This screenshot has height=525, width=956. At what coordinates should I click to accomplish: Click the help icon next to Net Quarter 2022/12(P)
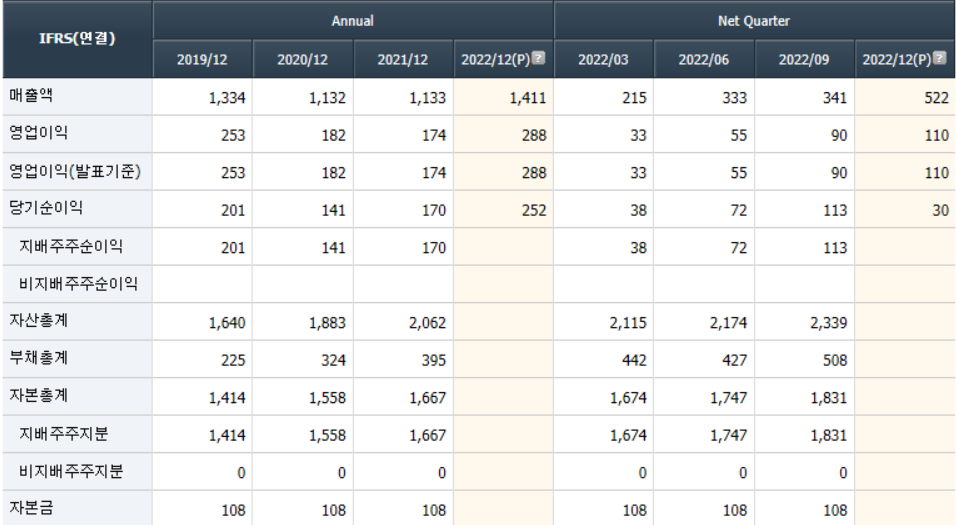940,58
